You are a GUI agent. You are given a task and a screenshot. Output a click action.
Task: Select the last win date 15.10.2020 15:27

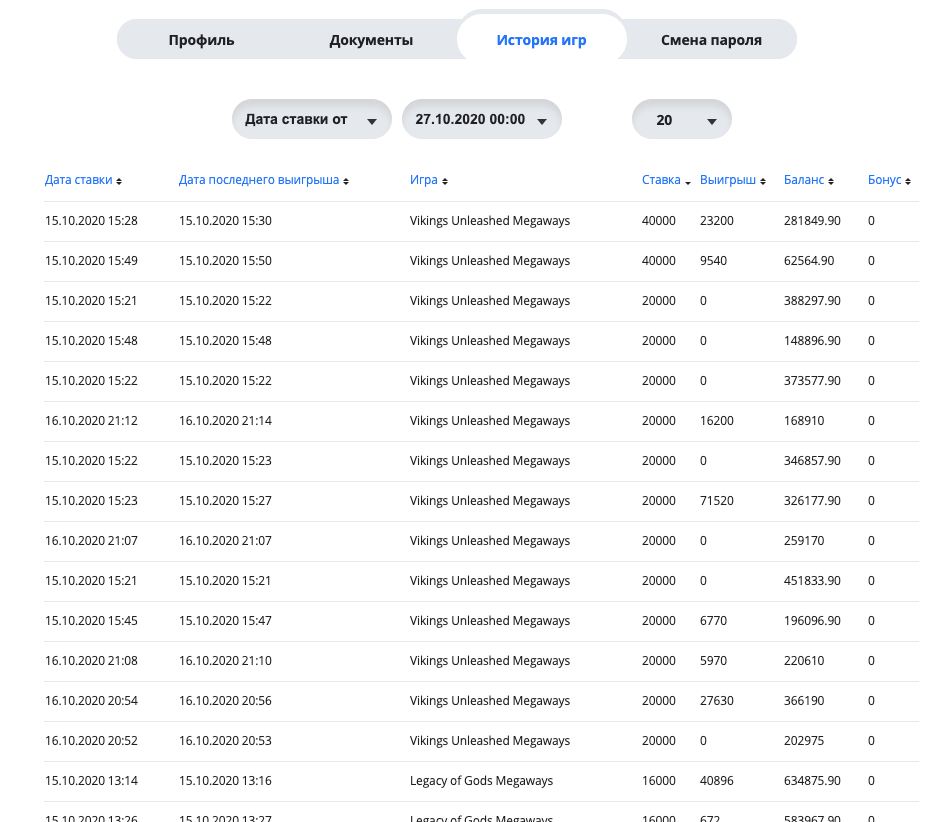[x=225, y=501]
